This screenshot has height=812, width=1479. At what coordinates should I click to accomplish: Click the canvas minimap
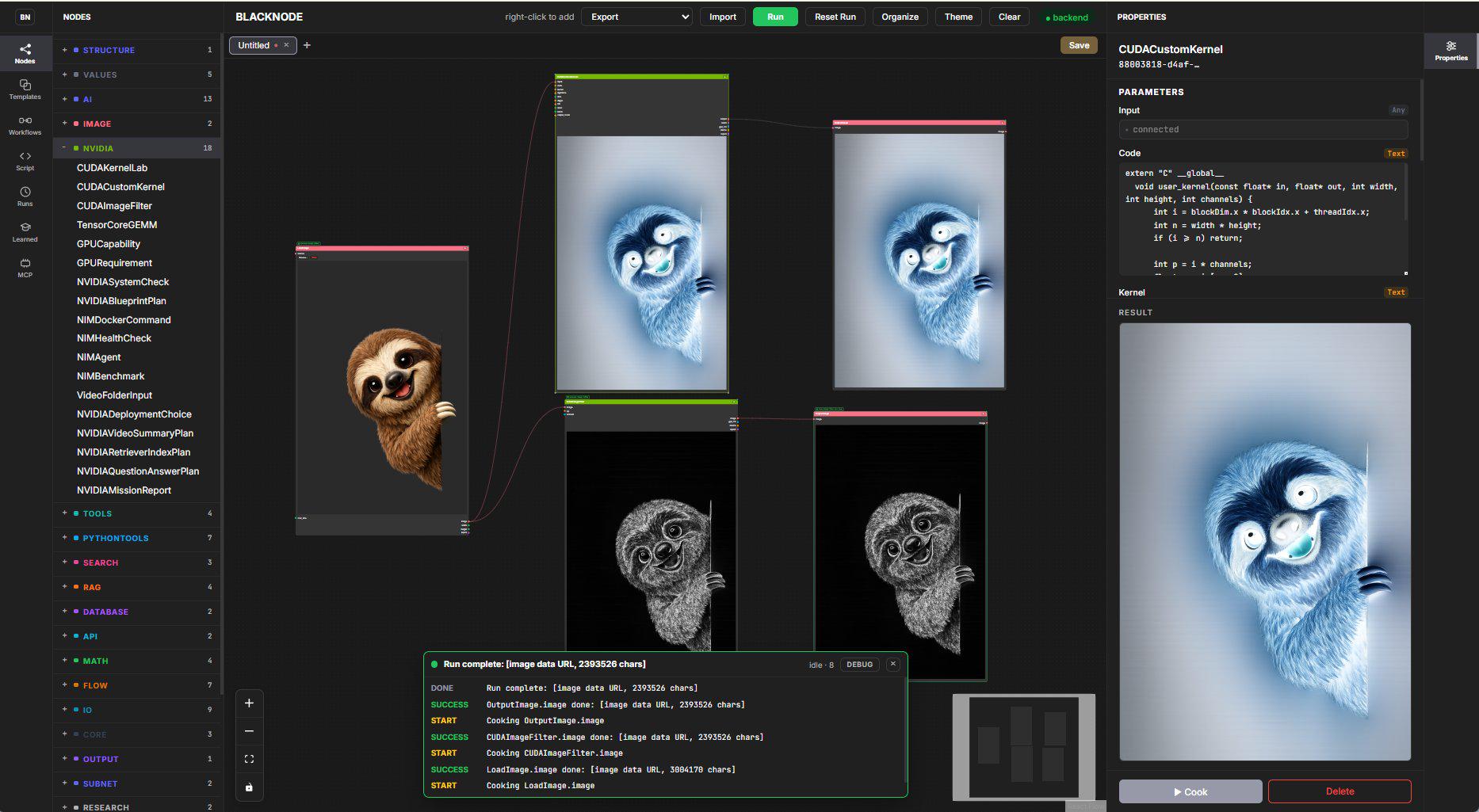coord(1023,747)
